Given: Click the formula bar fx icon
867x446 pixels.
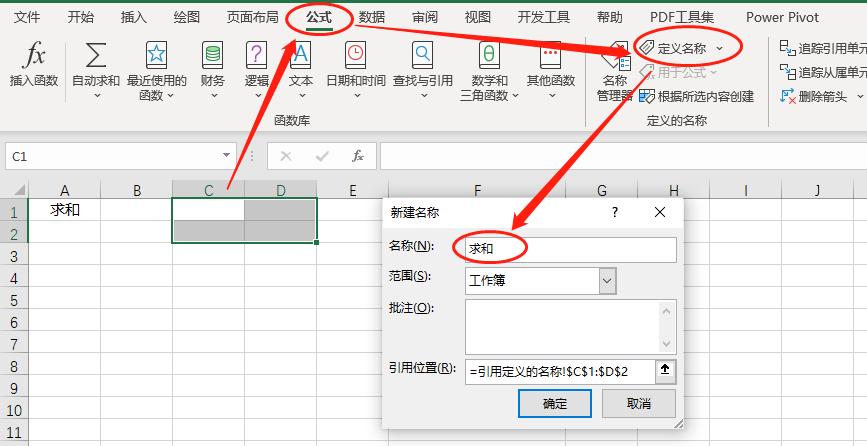Looking at the screenshot, I should pyautogui.click(x=358, y=156).
